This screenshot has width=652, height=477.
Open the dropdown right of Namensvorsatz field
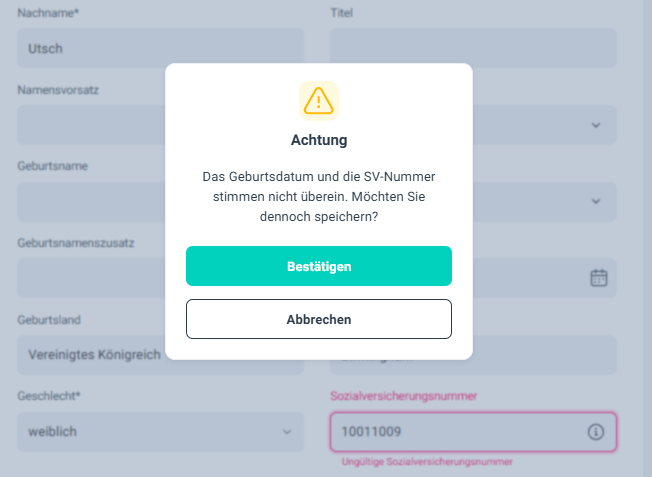tap(596, 125)
